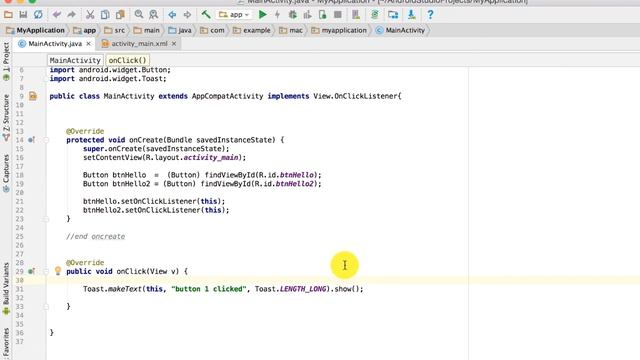Screen dimensions: 640x360
Task: Open the Build Variants tool window
Action: (x=6, y=289)
